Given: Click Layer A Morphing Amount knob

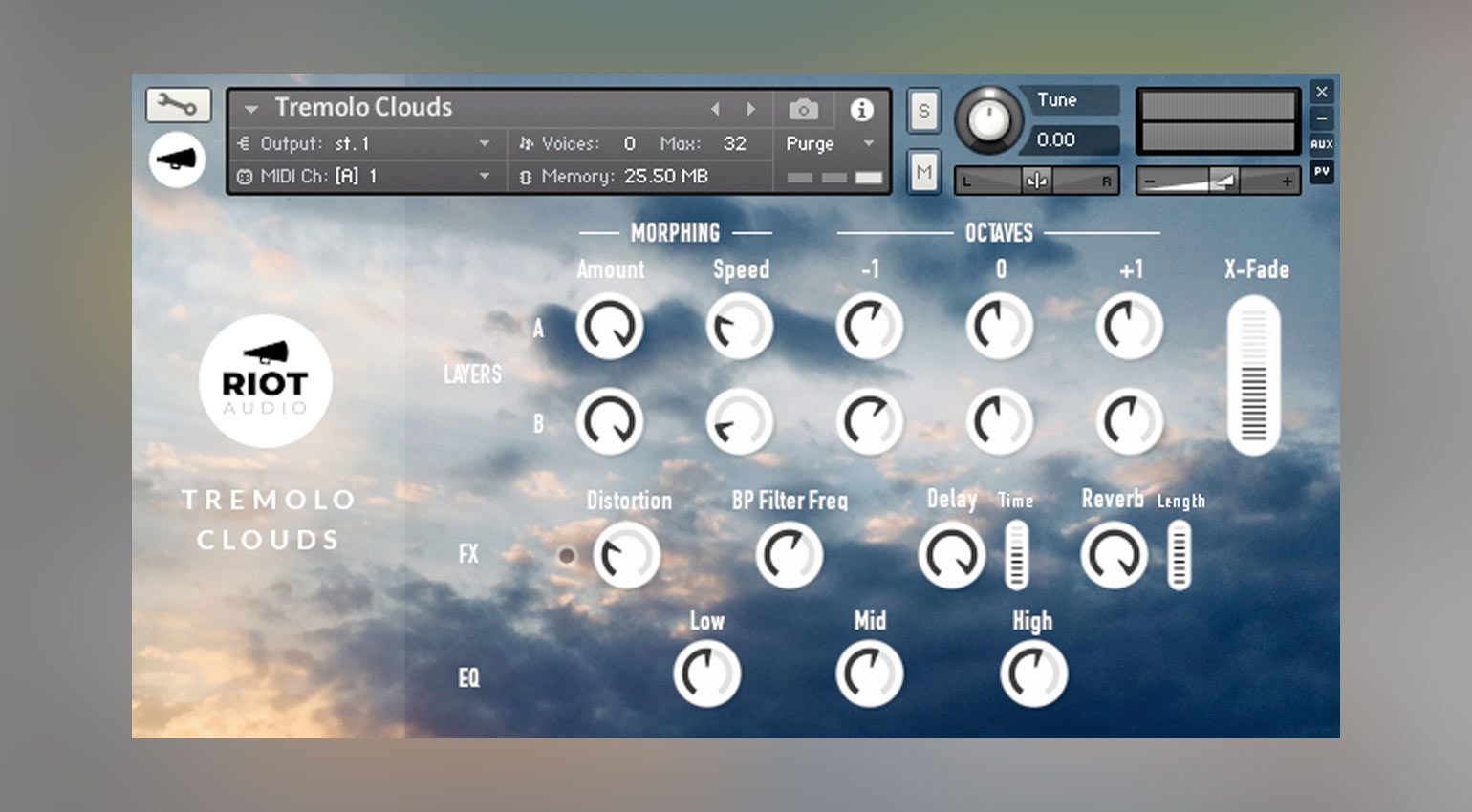Looking at the screenshot, I should point(610,326).
